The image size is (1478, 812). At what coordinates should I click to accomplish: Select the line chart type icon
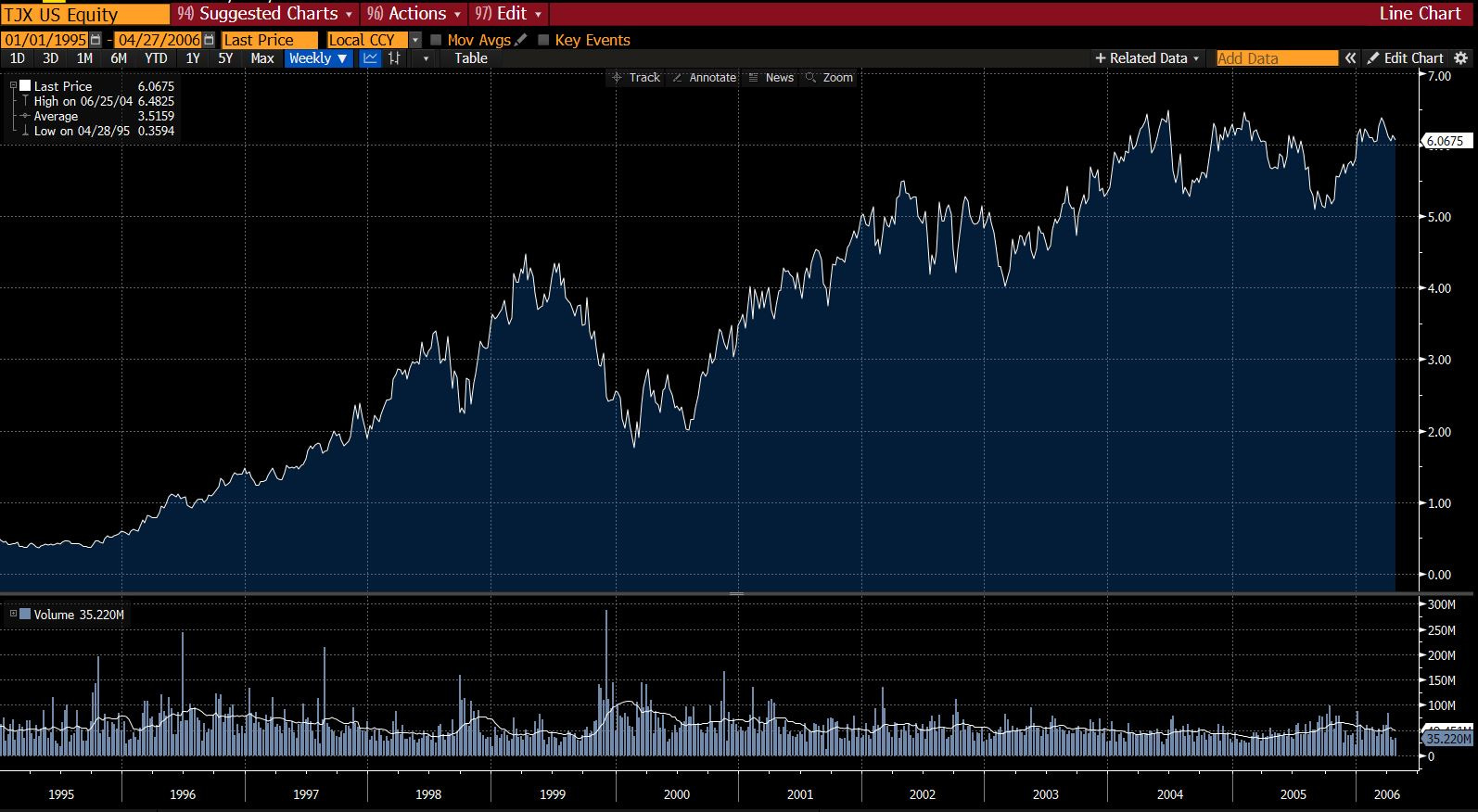[370, 58]
